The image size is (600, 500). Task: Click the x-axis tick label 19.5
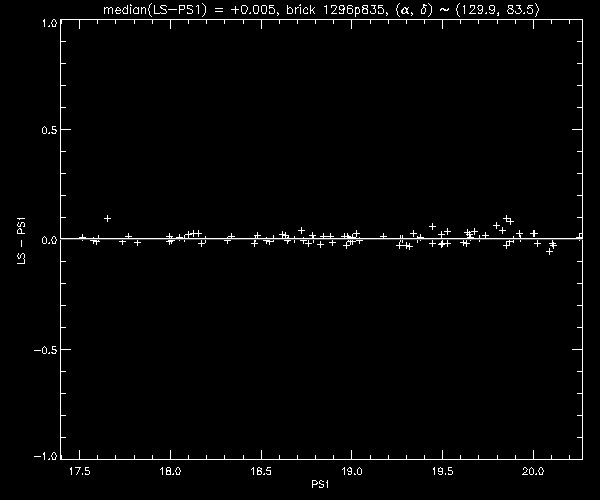click(x=442, y=471)
